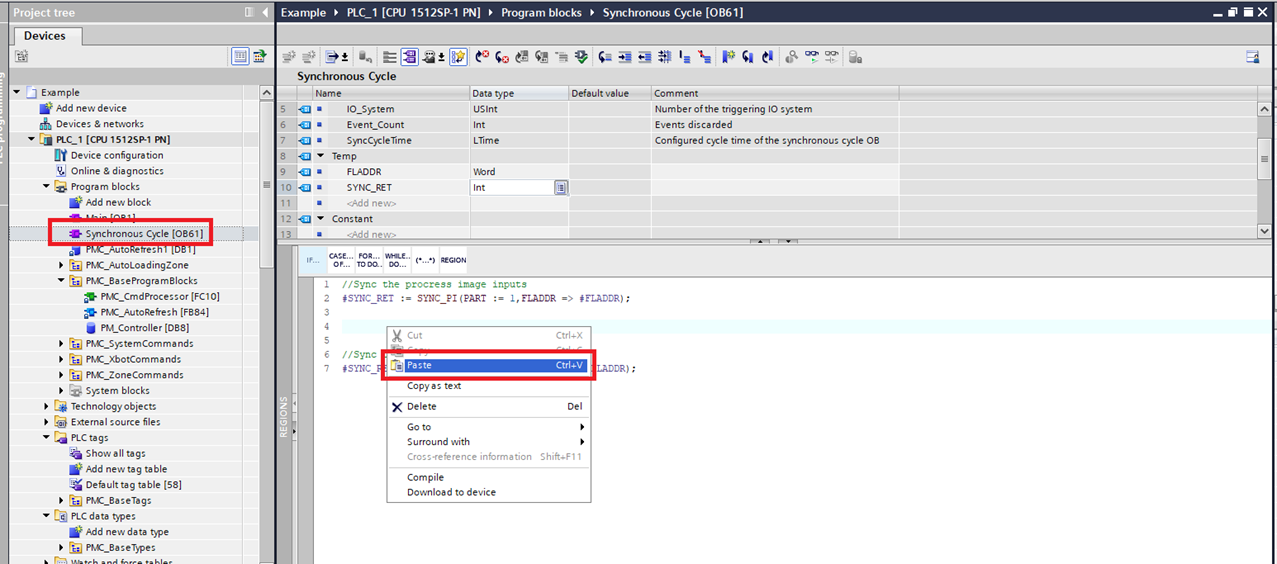
Task: Open the SYNC_RET data type dropdown
Action: (561, 187)
